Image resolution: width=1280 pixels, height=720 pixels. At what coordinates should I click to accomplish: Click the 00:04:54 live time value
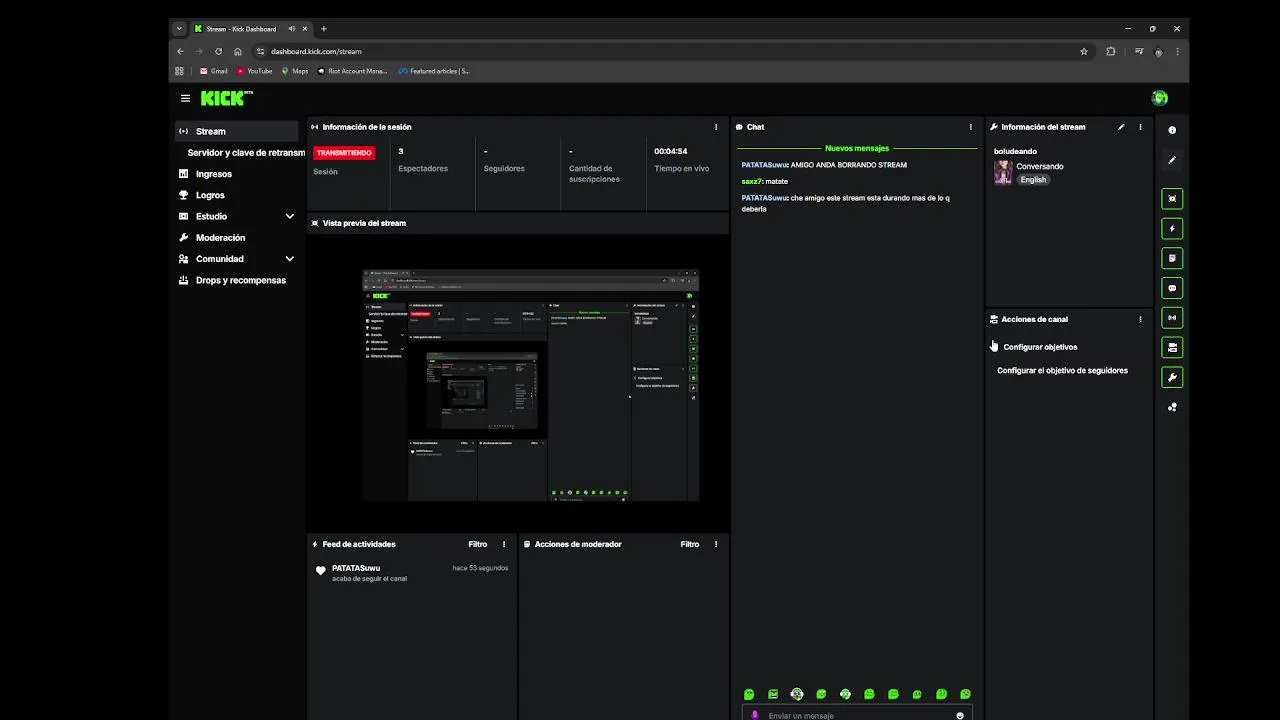click(x=671, y=152)
